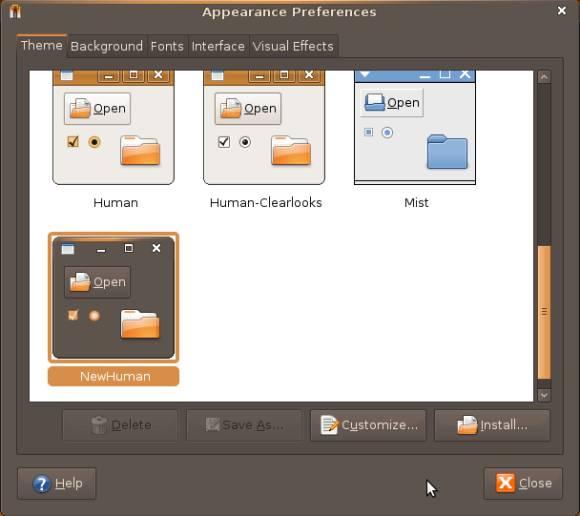Click the Mist theme label
580x516 pixels.
tap(417, 203)
